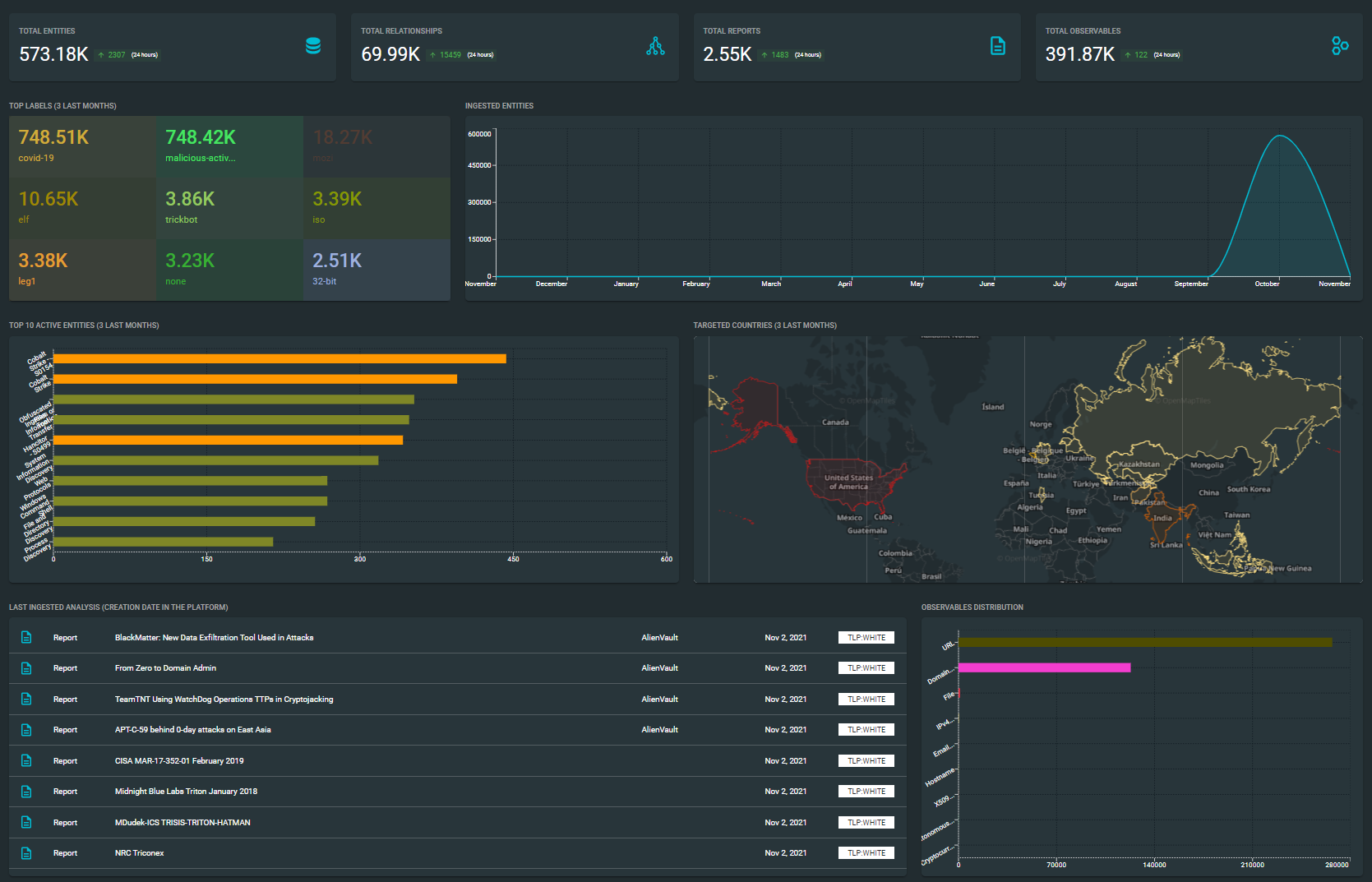Select the 32-bit label tile
Viewport: 1372px width, 882px height.
[376, 270]
